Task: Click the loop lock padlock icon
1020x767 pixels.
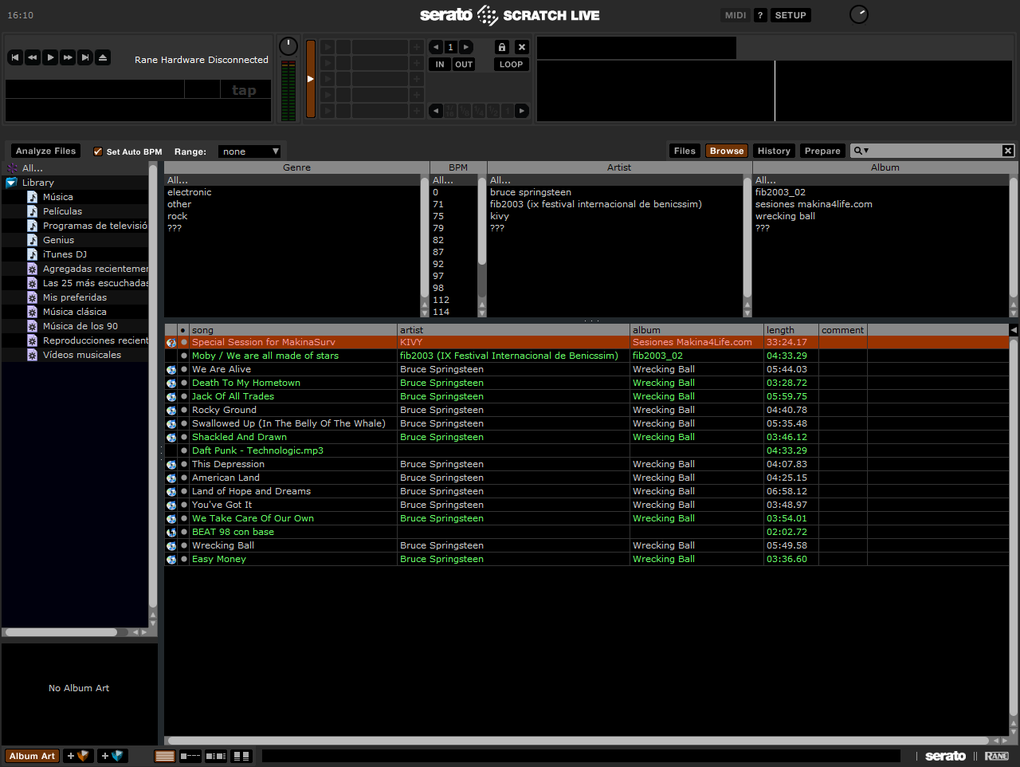Action: 502,47
